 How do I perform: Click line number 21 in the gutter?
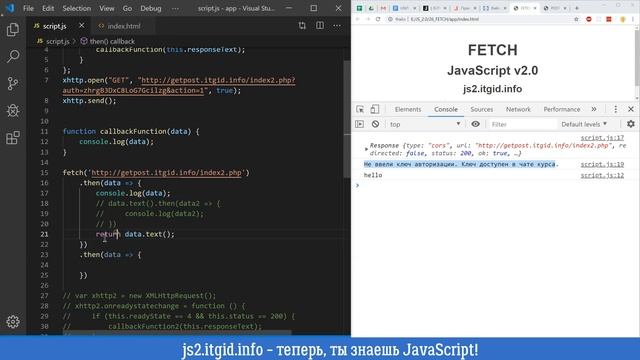pos(44,234)
